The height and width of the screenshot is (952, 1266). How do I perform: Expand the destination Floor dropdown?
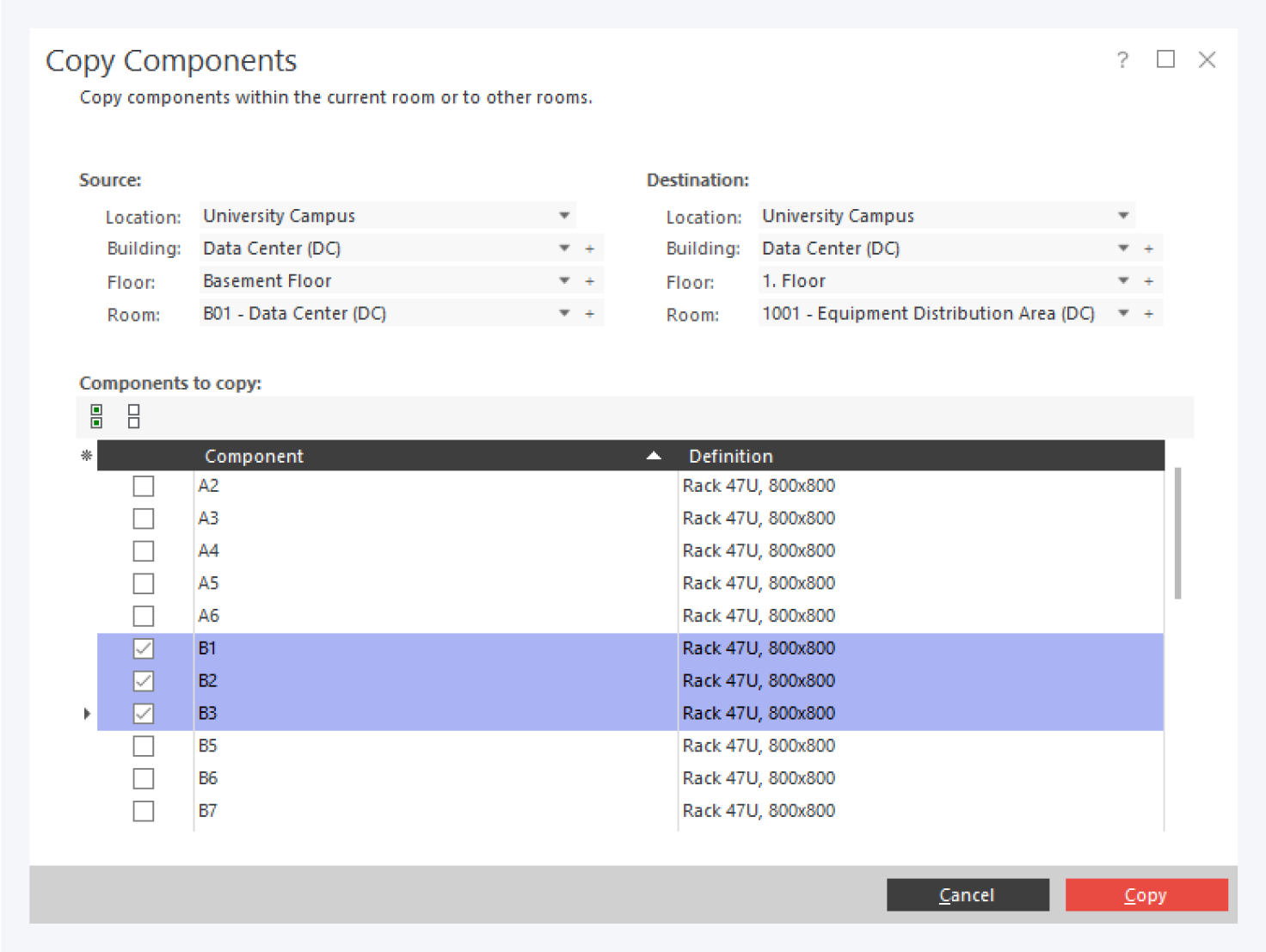tap(1122, 281)
